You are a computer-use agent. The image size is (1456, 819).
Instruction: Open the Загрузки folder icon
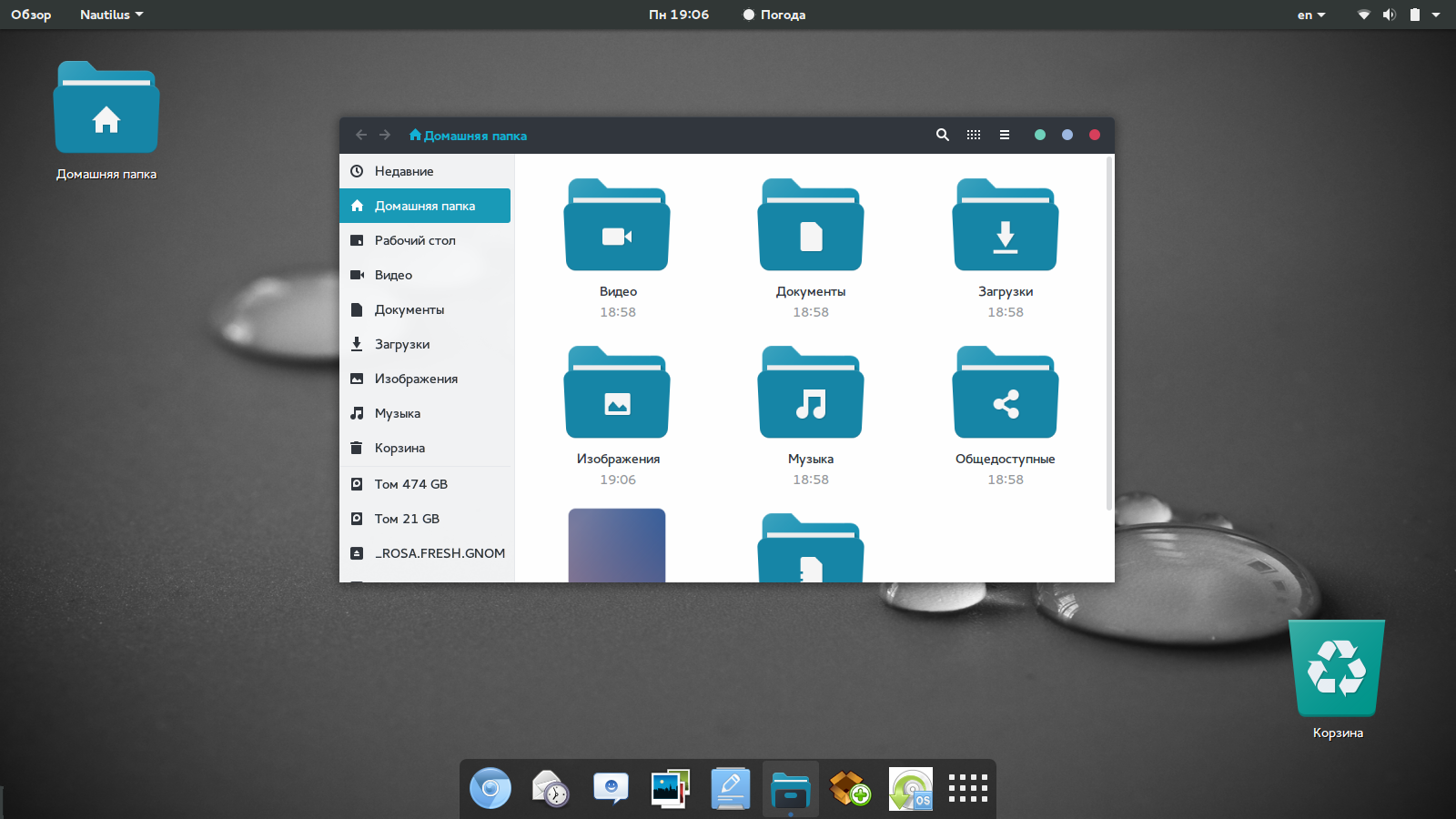tap(1005, 226)
